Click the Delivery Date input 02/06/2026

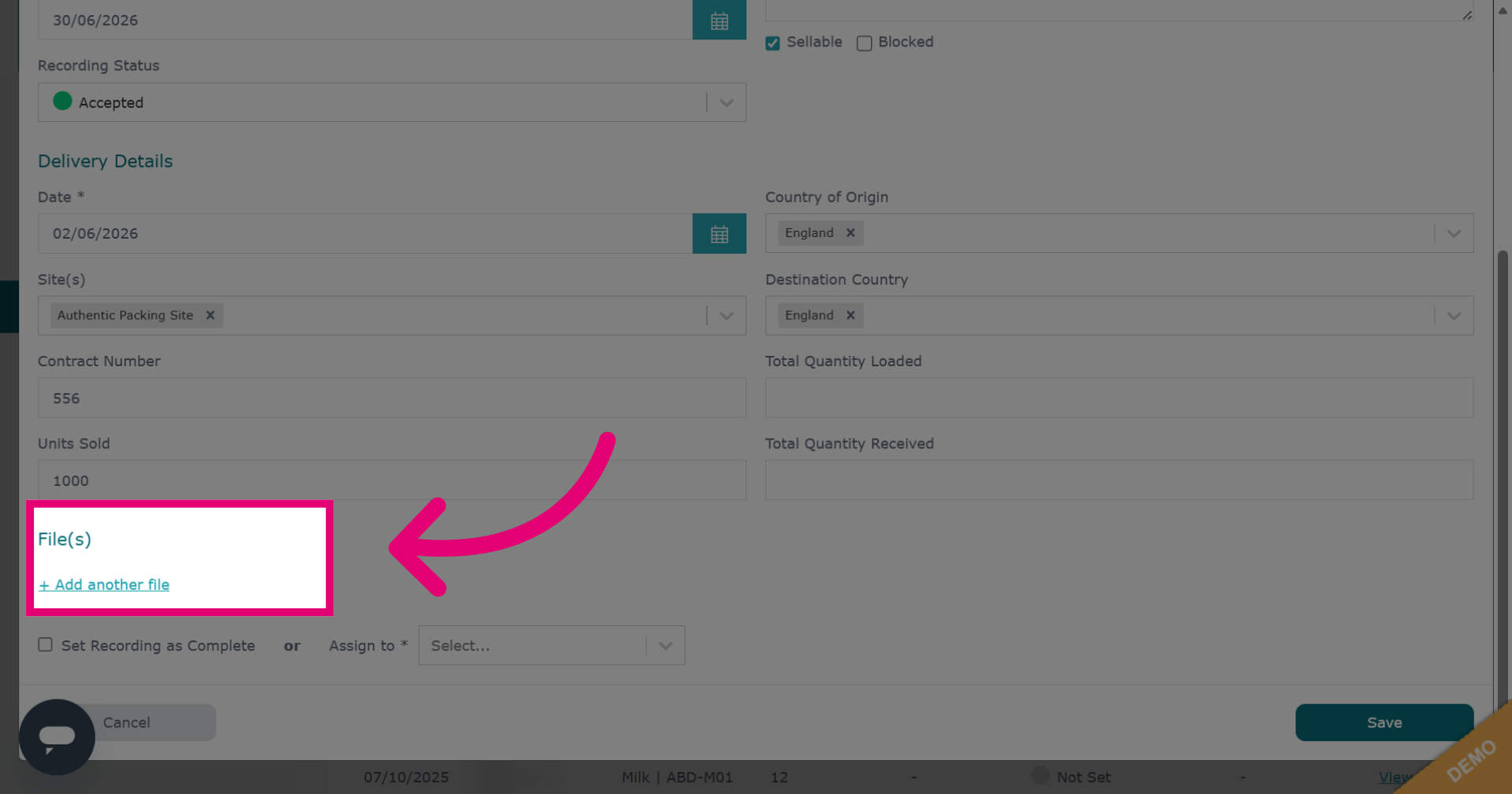point(365,233)
